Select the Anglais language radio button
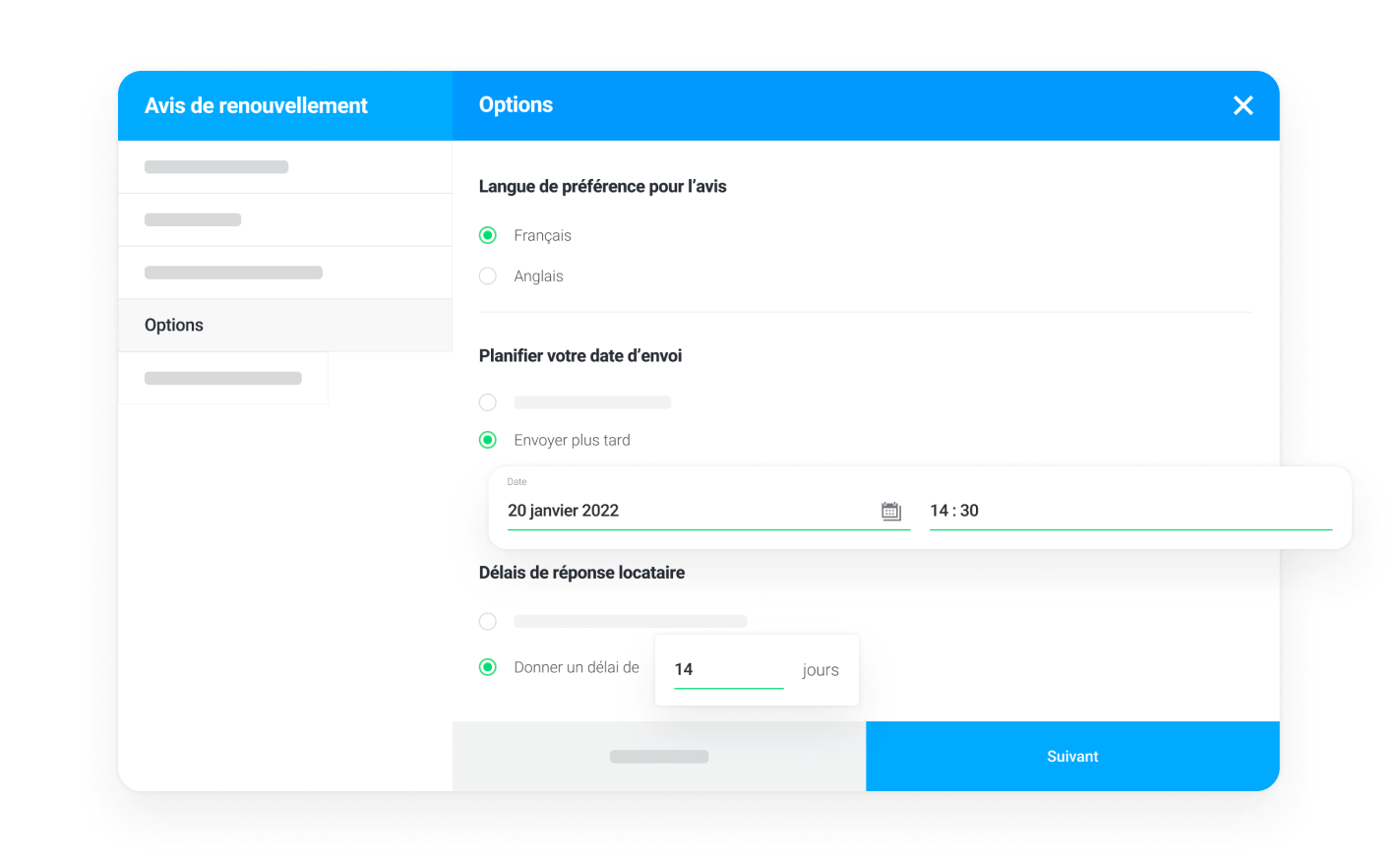 coord(488,276)
